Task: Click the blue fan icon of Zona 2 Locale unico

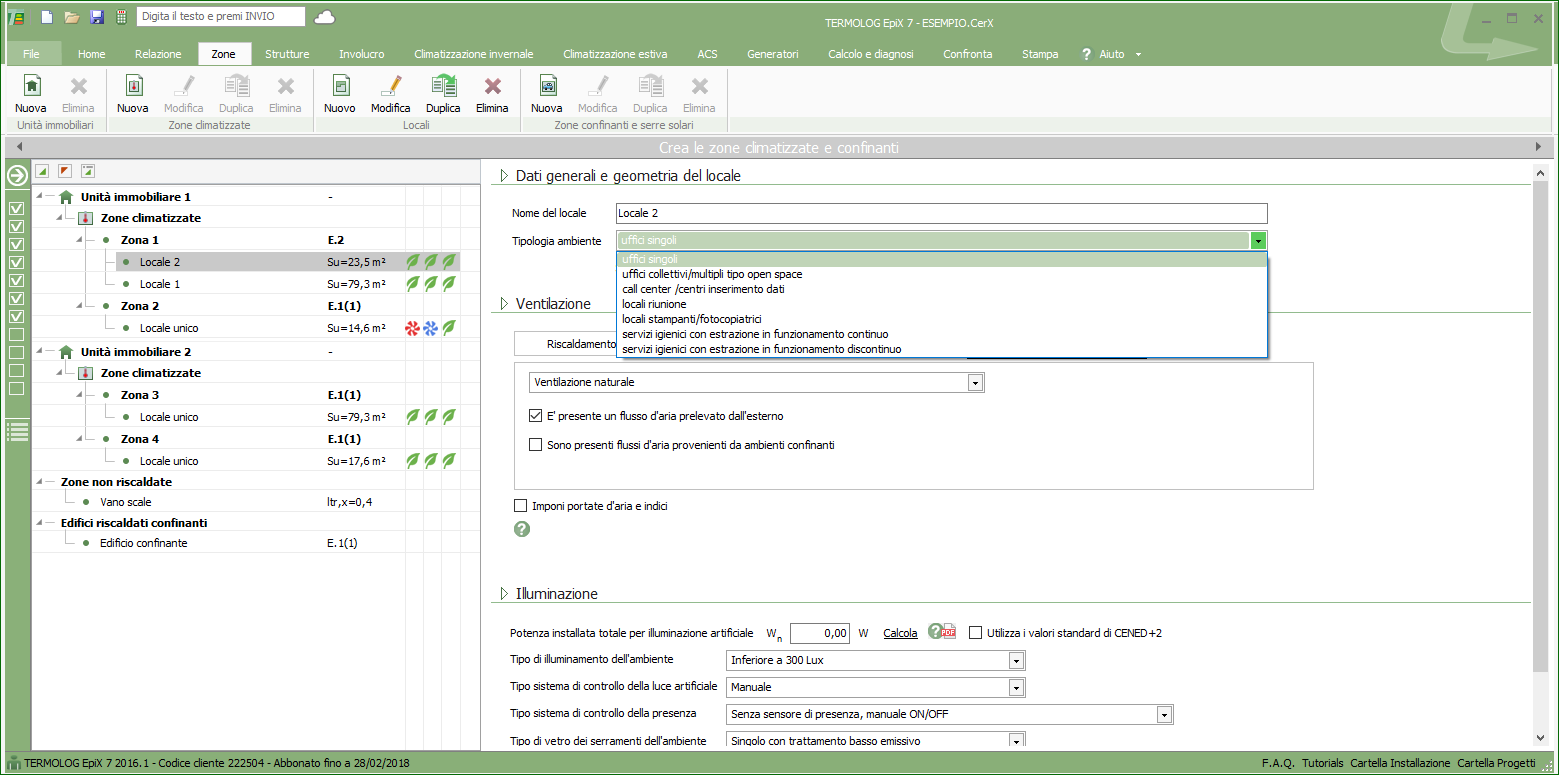Action: point(431,328)
